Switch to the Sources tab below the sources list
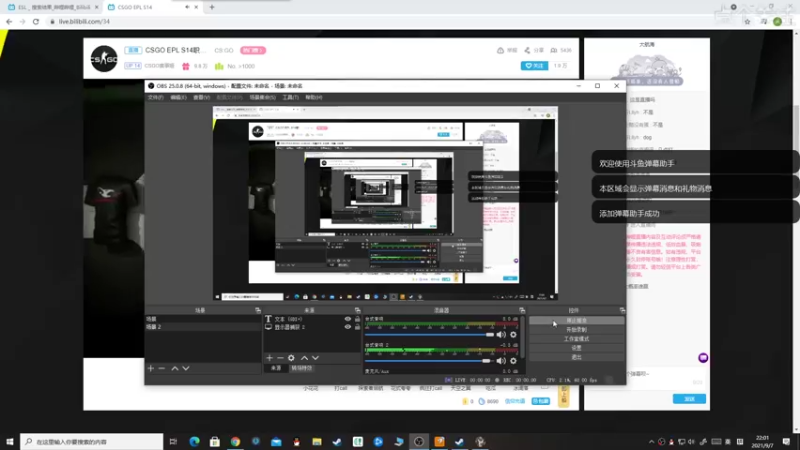Image resolution: width=800 pixels, height=450 pixels. pos(276,368)
